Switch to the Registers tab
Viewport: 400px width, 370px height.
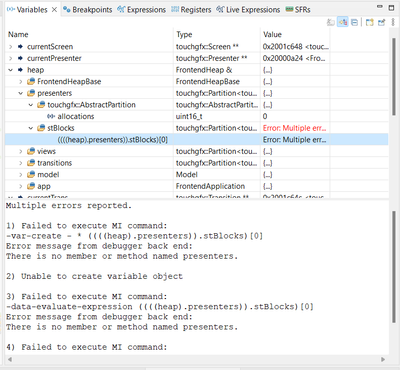tap(191, 10)
